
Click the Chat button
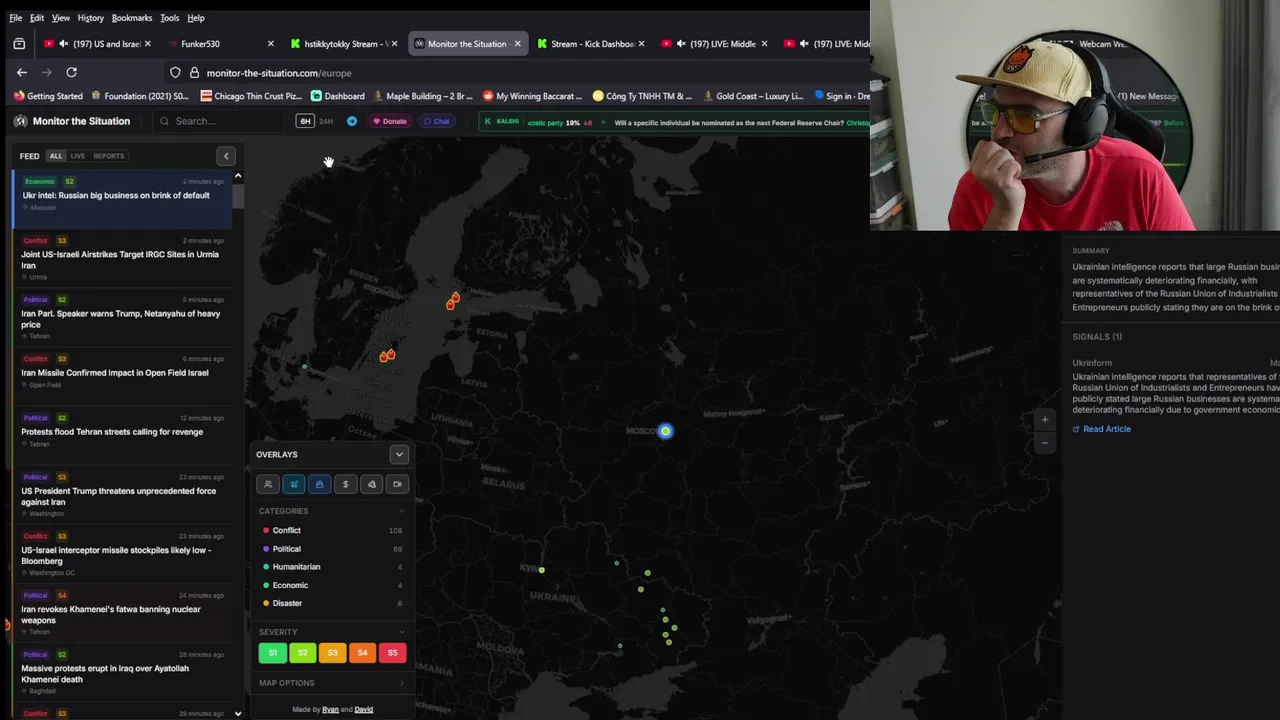pyautogui.click(x=436, y=121)
